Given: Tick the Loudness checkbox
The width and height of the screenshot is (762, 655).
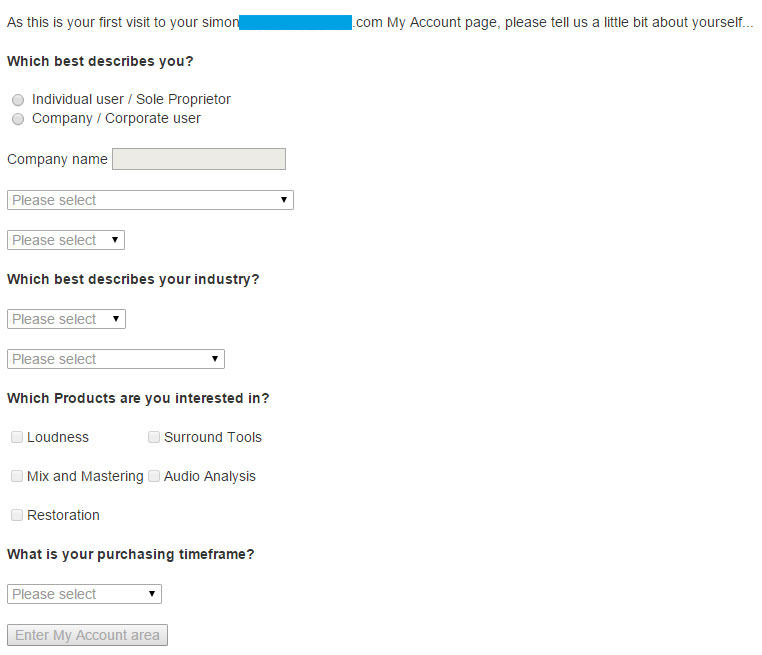Looking at the screenshot, I should click(17, 437).
